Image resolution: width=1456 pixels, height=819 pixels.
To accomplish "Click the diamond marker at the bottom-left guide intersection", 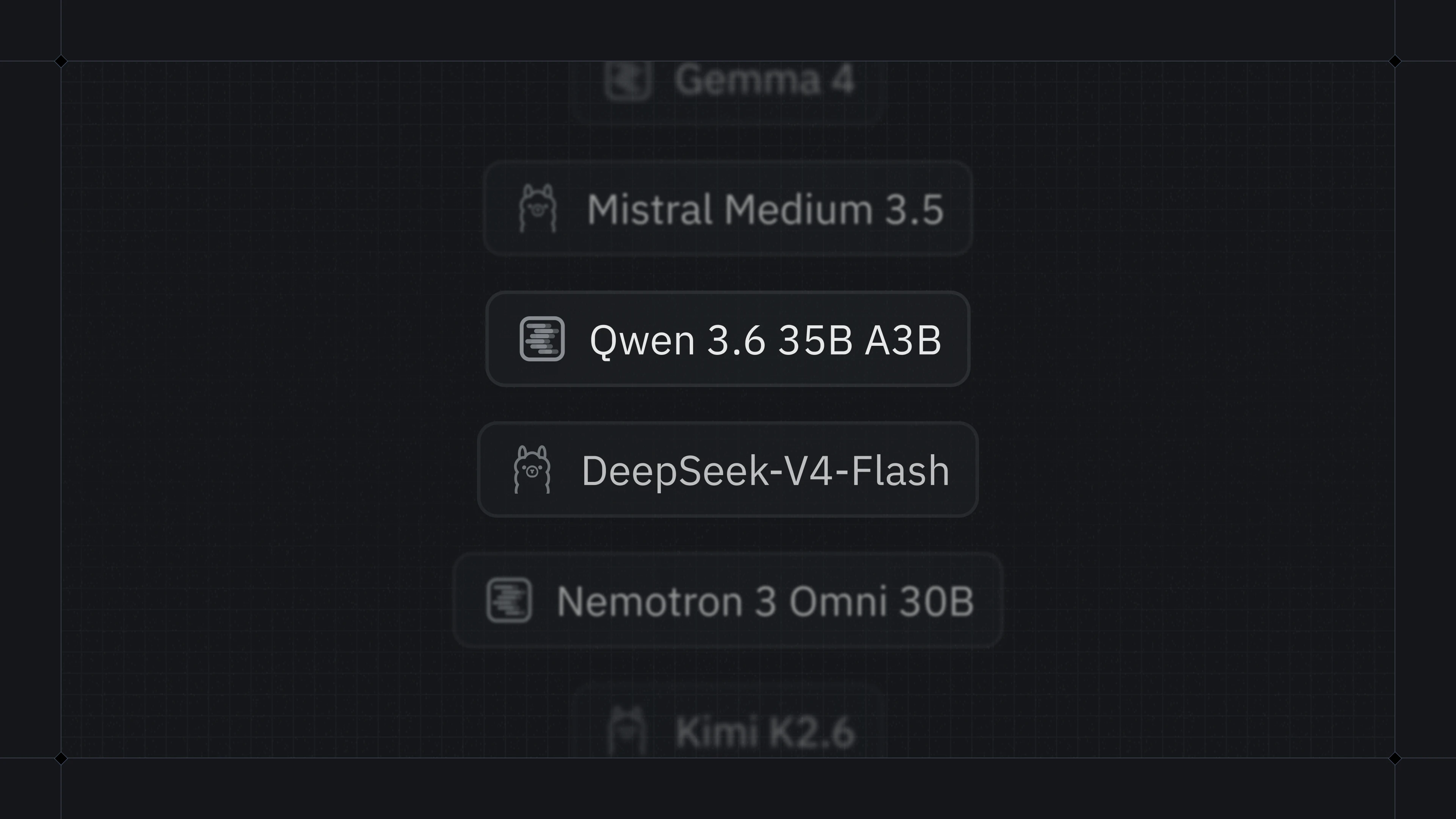I will pos(61,758).
